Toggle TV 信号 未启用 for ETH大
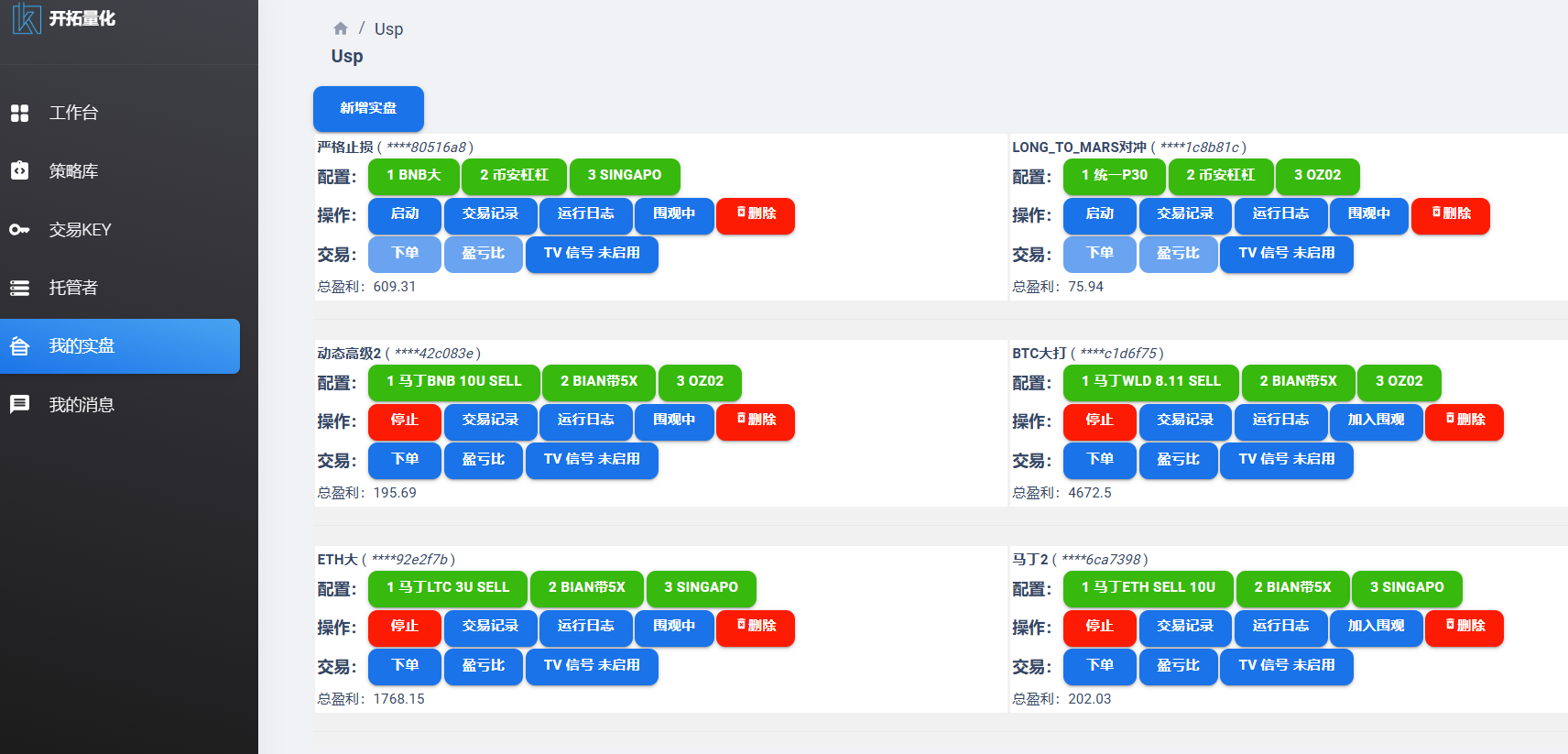The image size is (1568, 754). coord(592,666)
